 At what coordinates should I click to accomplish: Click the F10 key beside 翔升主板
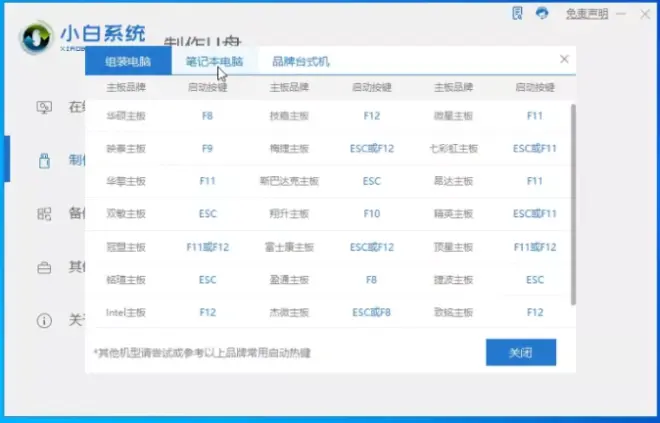[x=372, y=214]
